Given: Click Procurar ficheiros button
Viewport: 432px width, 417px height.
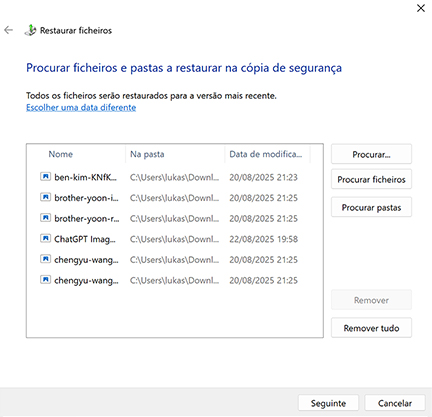Looking at the screenshot, I should point(371,179).
